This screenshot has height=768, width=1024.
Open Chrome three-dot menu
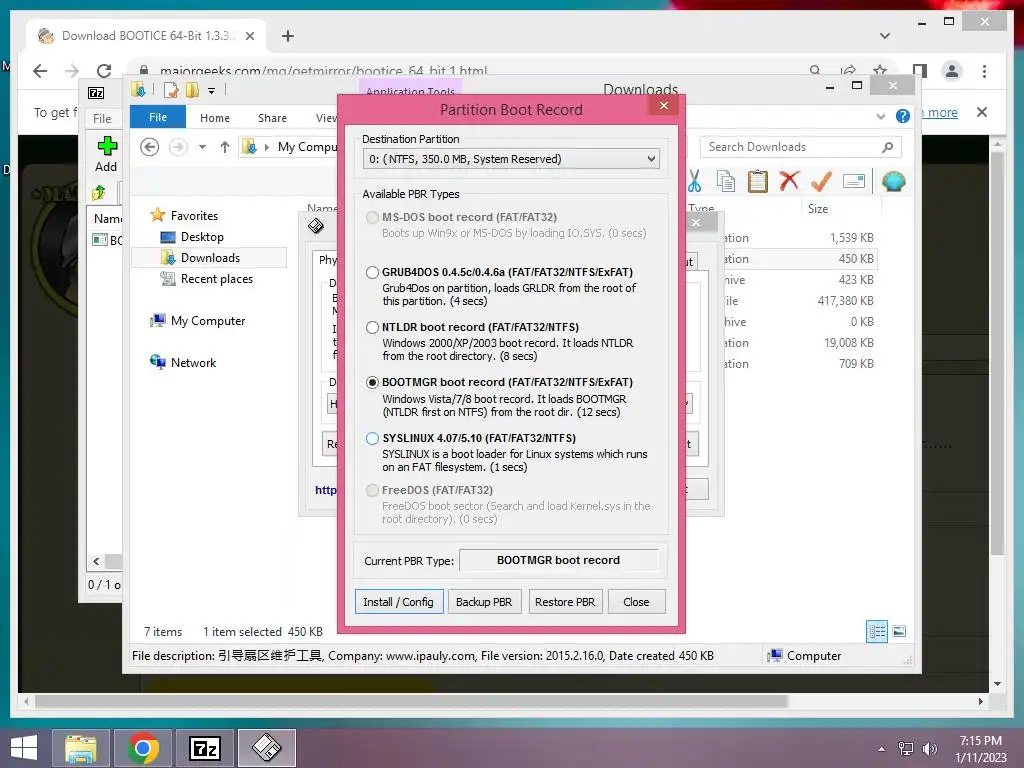coord(984,71)
